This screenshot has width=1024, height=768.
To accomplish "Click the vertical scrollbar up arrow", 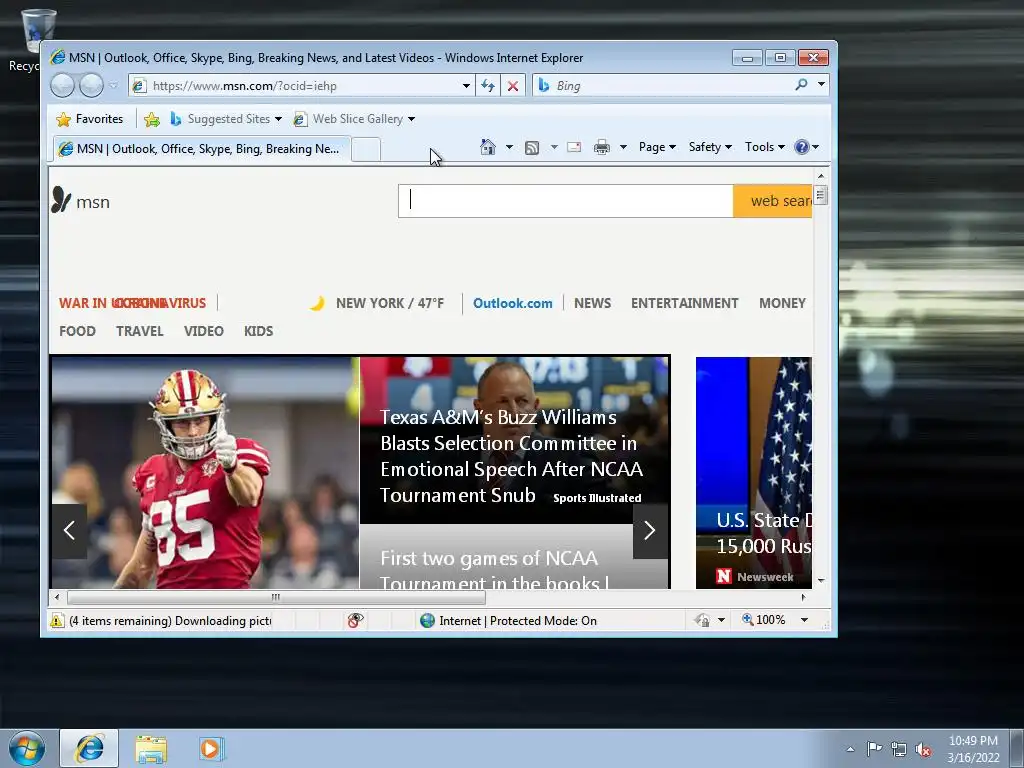I will click(x=821, y=176).
